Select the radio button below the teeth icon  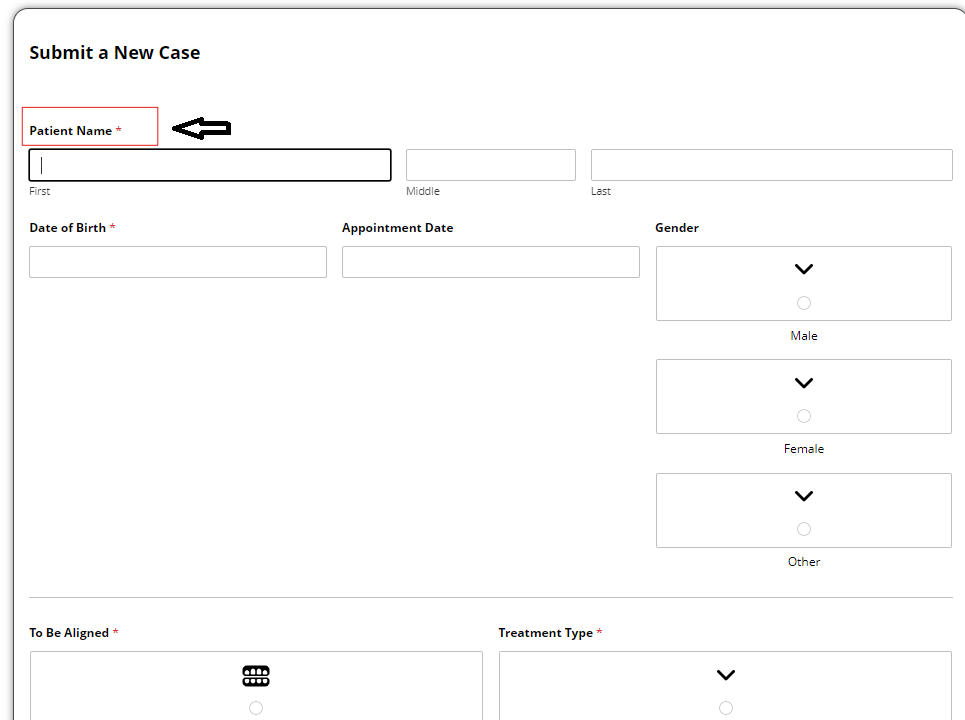[x=256, y=708]
